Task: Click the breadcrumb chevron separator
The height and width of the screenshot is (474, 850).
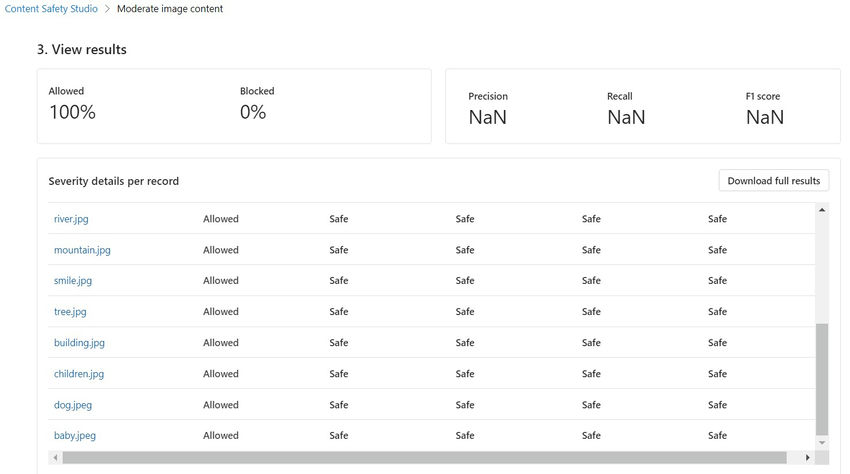Action: click(106, 9)
